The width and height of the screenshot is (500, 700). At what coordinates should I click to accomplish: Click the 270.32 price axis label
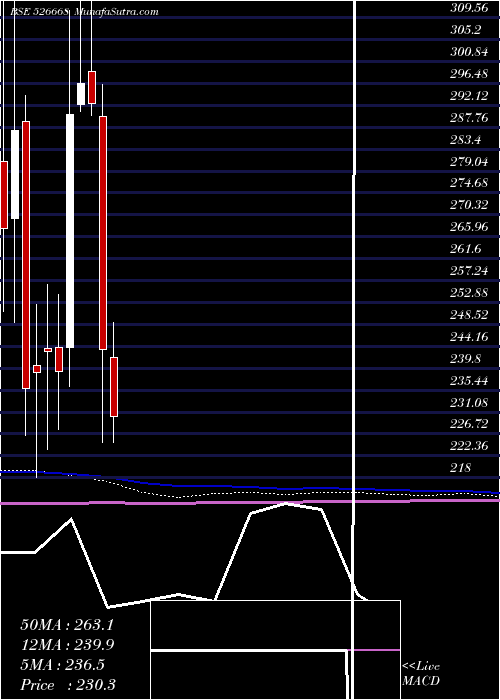[469, 205]
